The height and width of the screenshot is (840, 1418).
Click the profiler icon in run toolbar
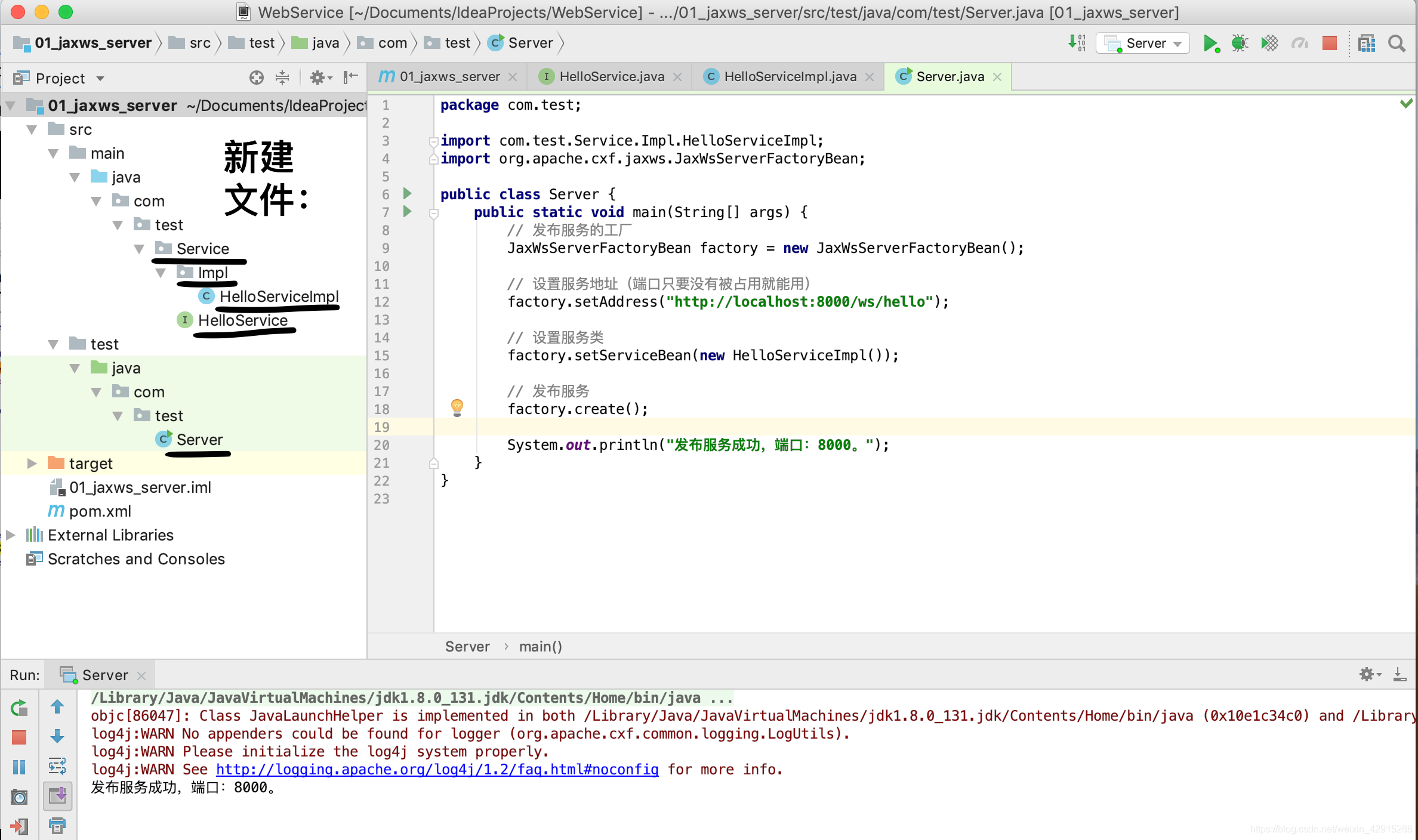[1300, 43]
